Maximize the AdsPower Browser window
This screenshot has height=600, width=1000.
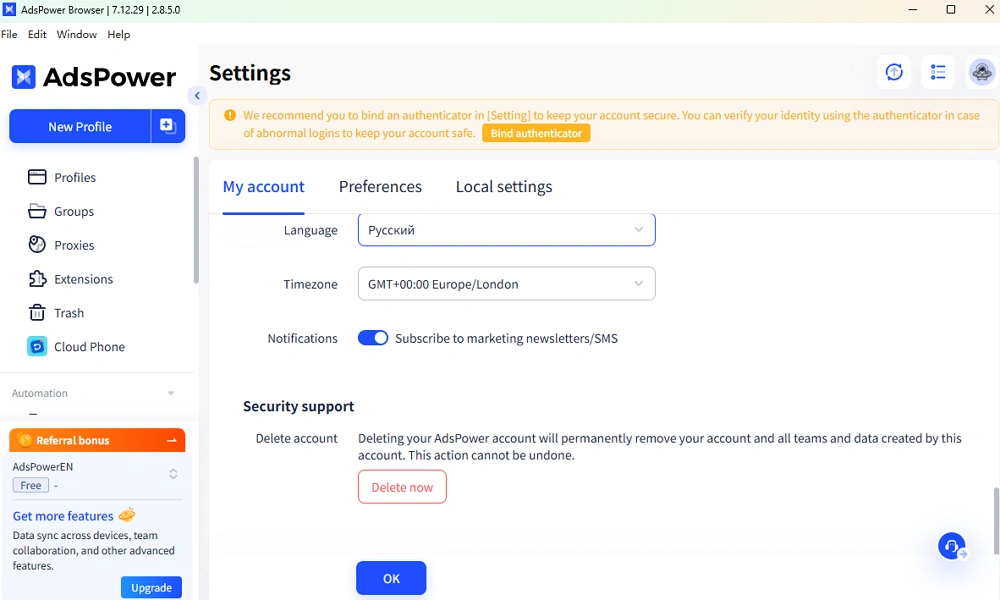951,10
